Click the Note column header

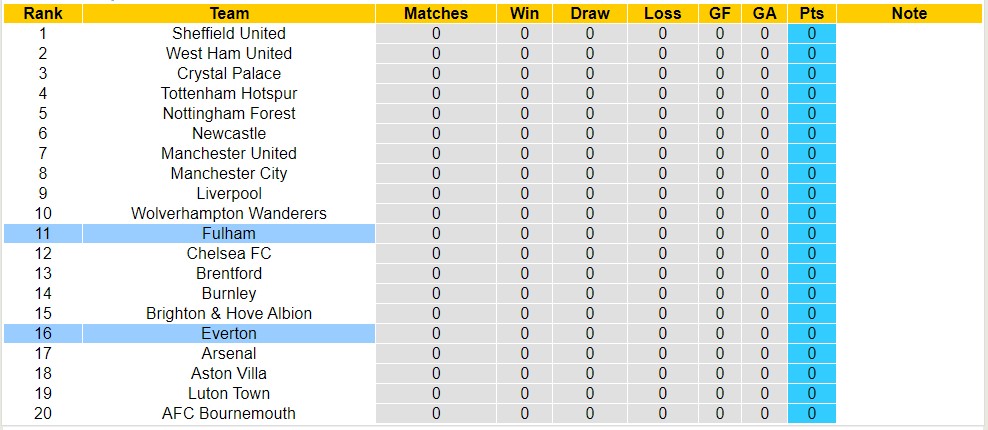click(908, 13)
